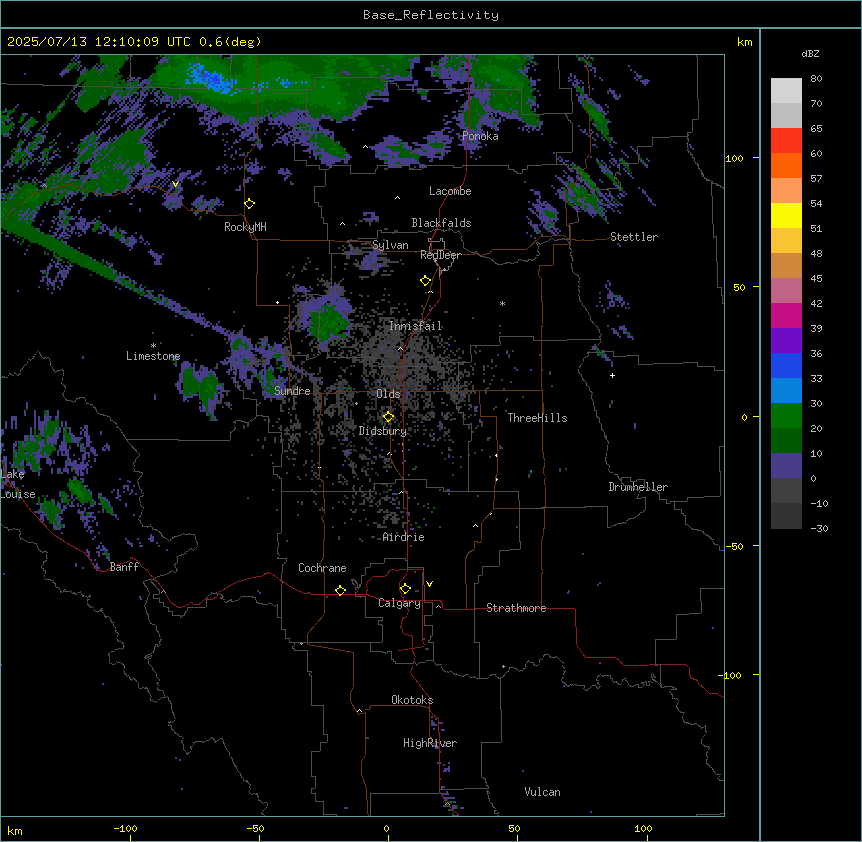Pick the purple 36-39 dBZ legend color
The image size is (862, 842).
[x=786, y=341]
